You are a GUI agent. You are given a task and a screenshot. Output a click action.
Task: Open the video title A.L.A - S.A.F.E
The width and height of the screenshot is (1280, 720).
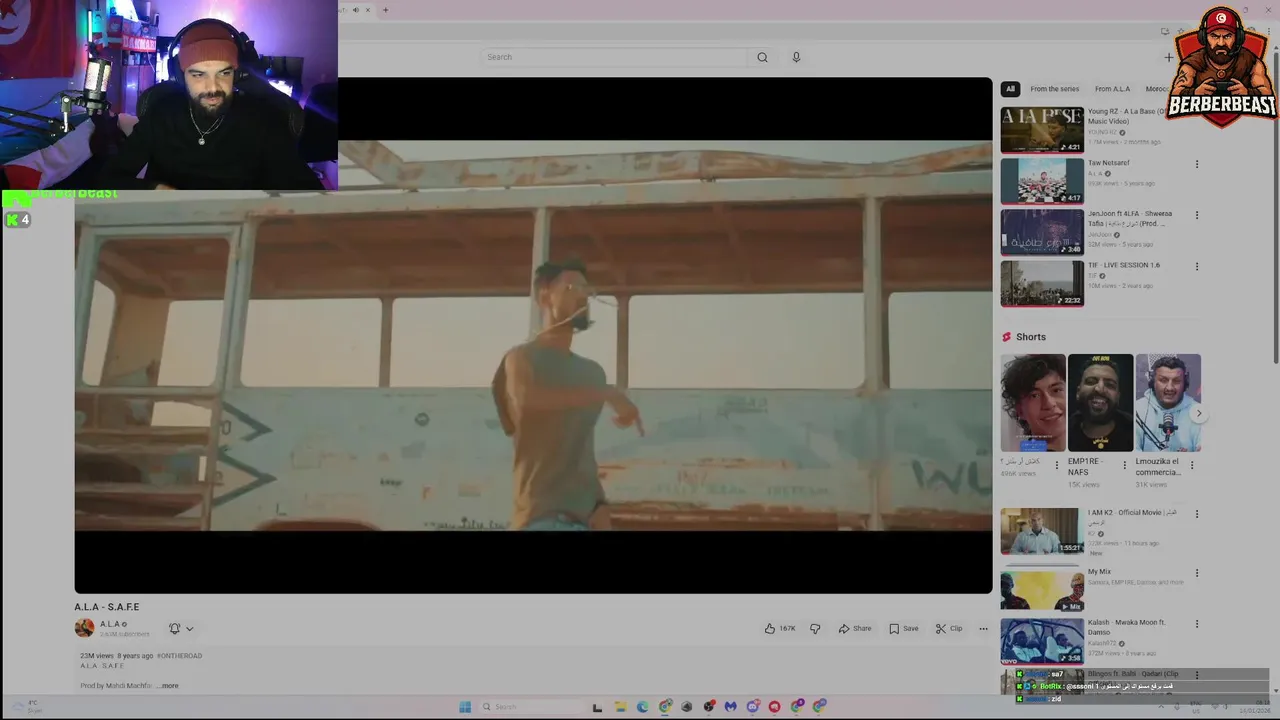point(107,607)
